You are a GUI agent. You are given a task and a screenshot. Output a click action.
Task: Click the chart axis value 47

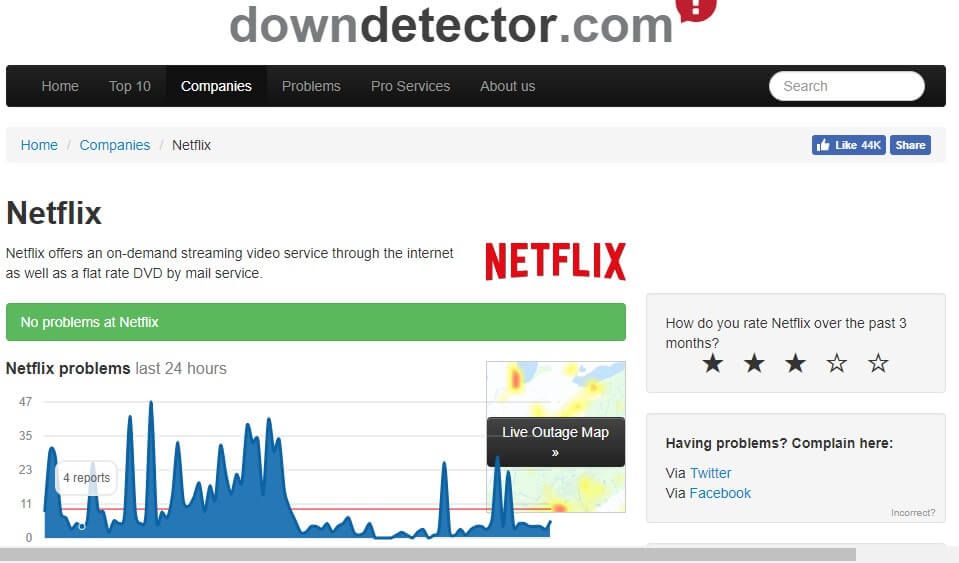click(x=25, y=402)
